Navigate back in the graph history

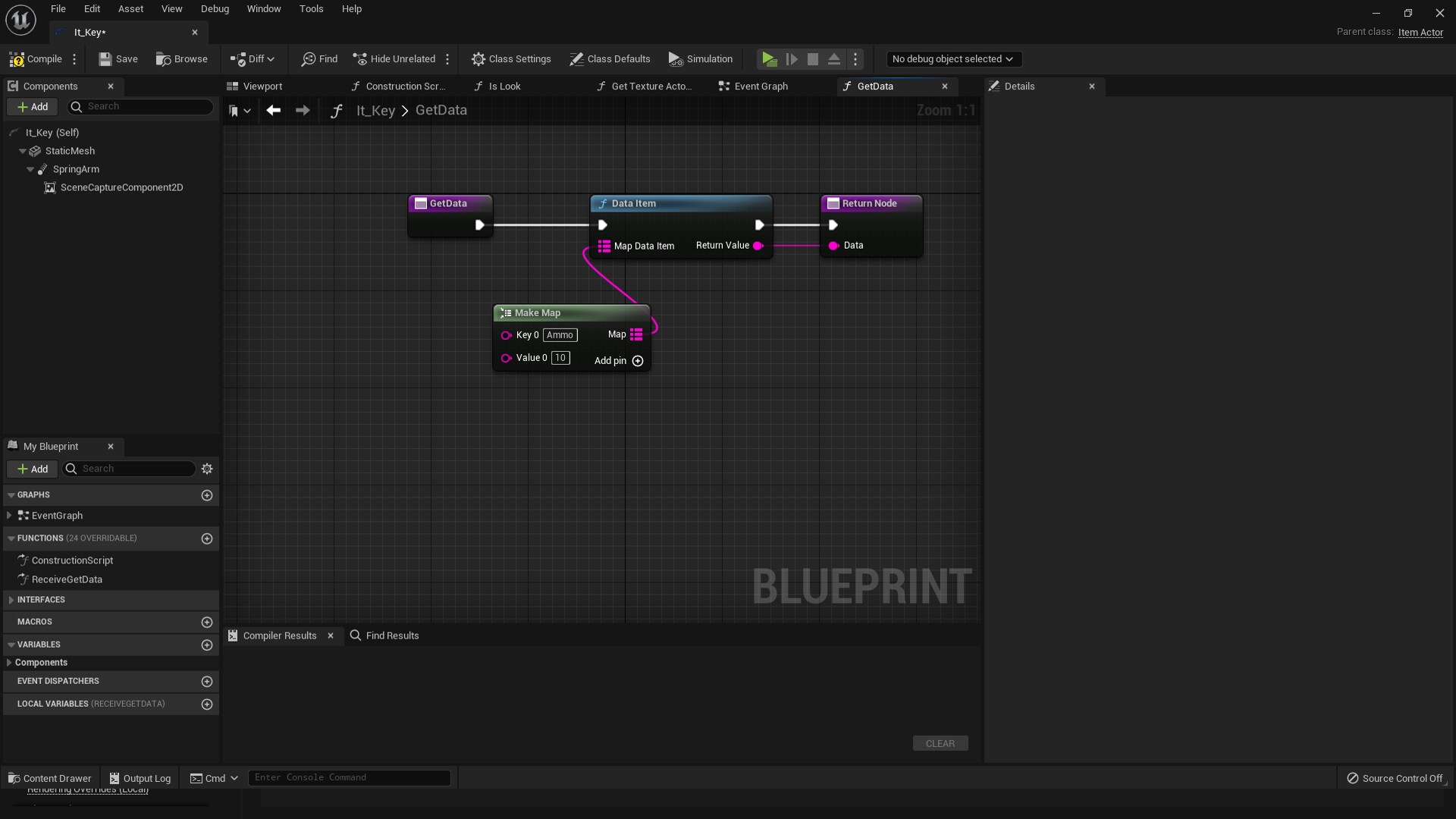point(274,111)
